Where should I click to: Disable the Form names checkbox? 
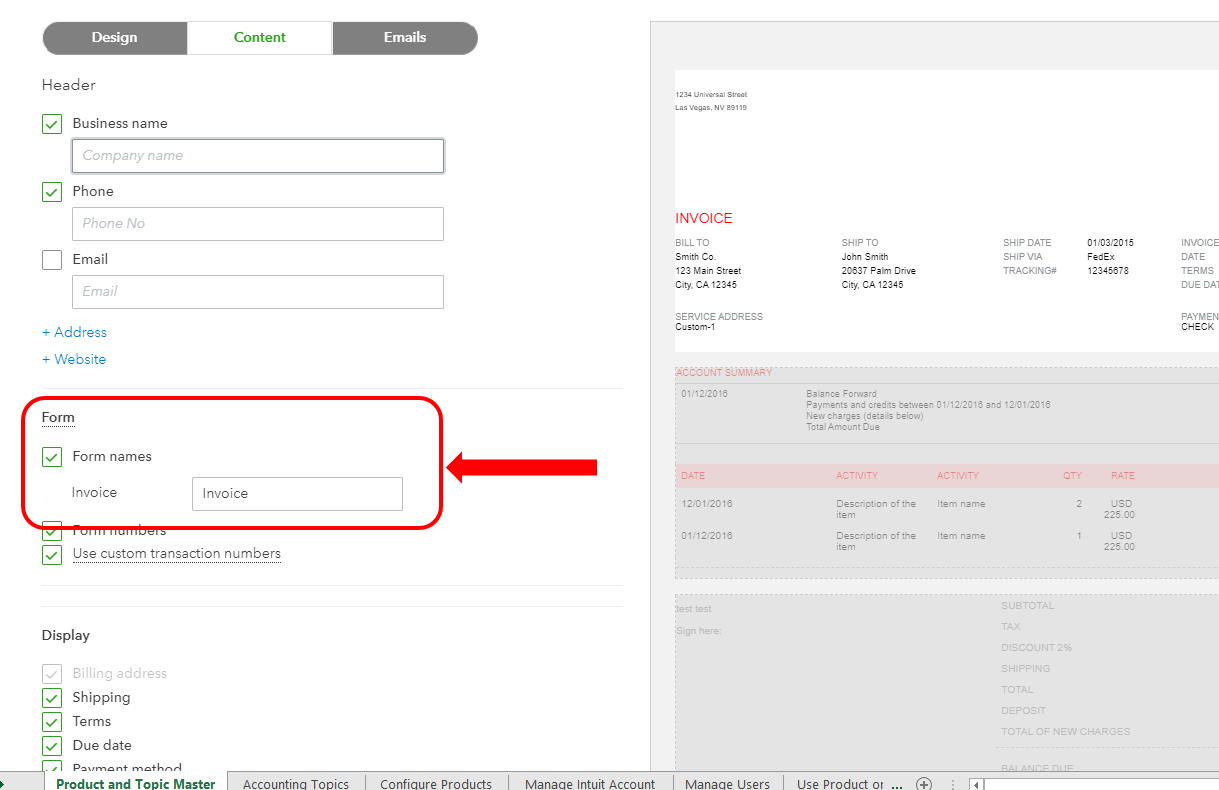coord(51,457)
